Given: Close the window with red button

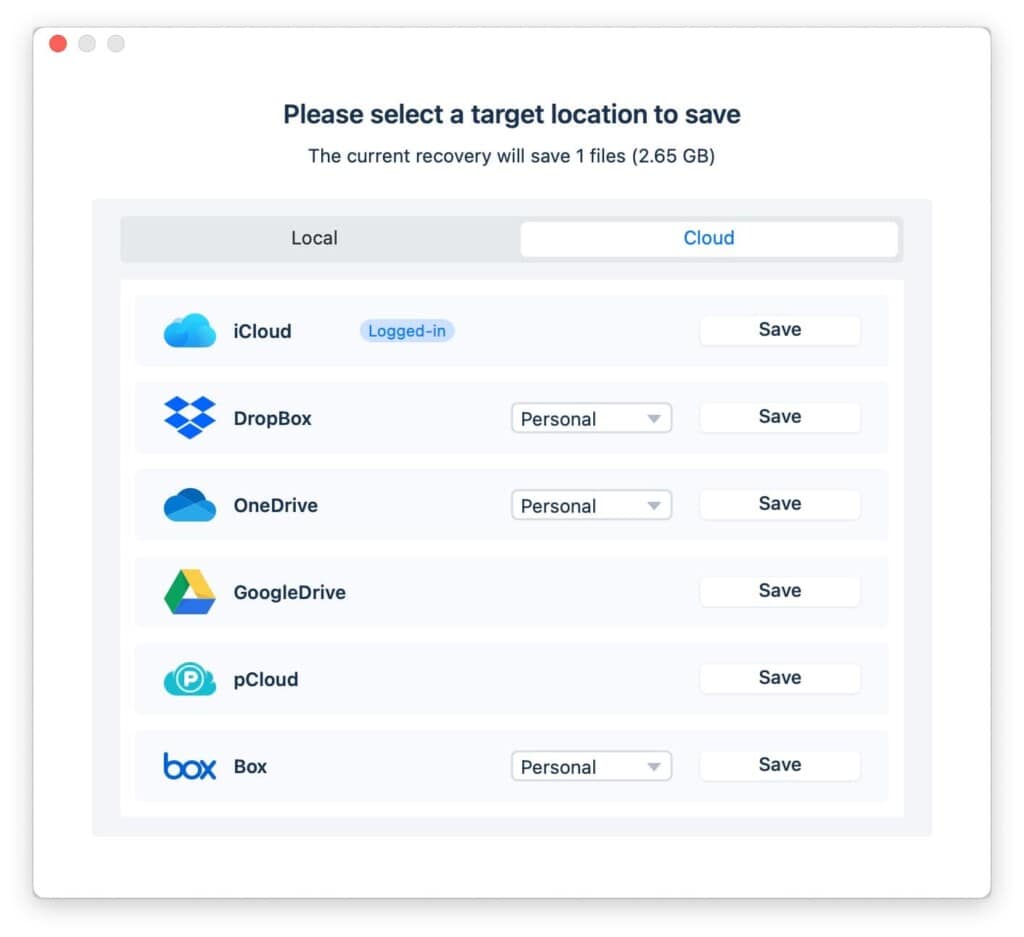Looking at the screenshot, I should (58, 44).
